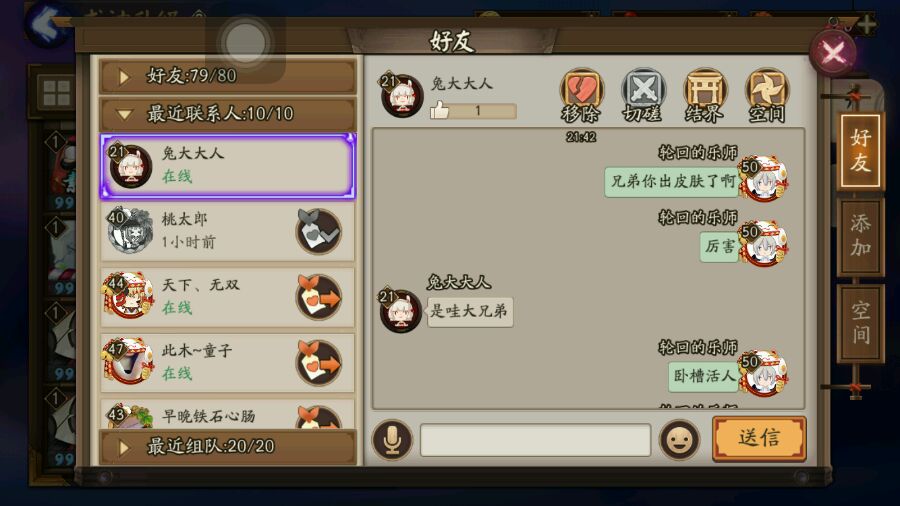Expand the 最近组队:20/20 section
This screenshot has width=900, height=506.
coord(228,446)
